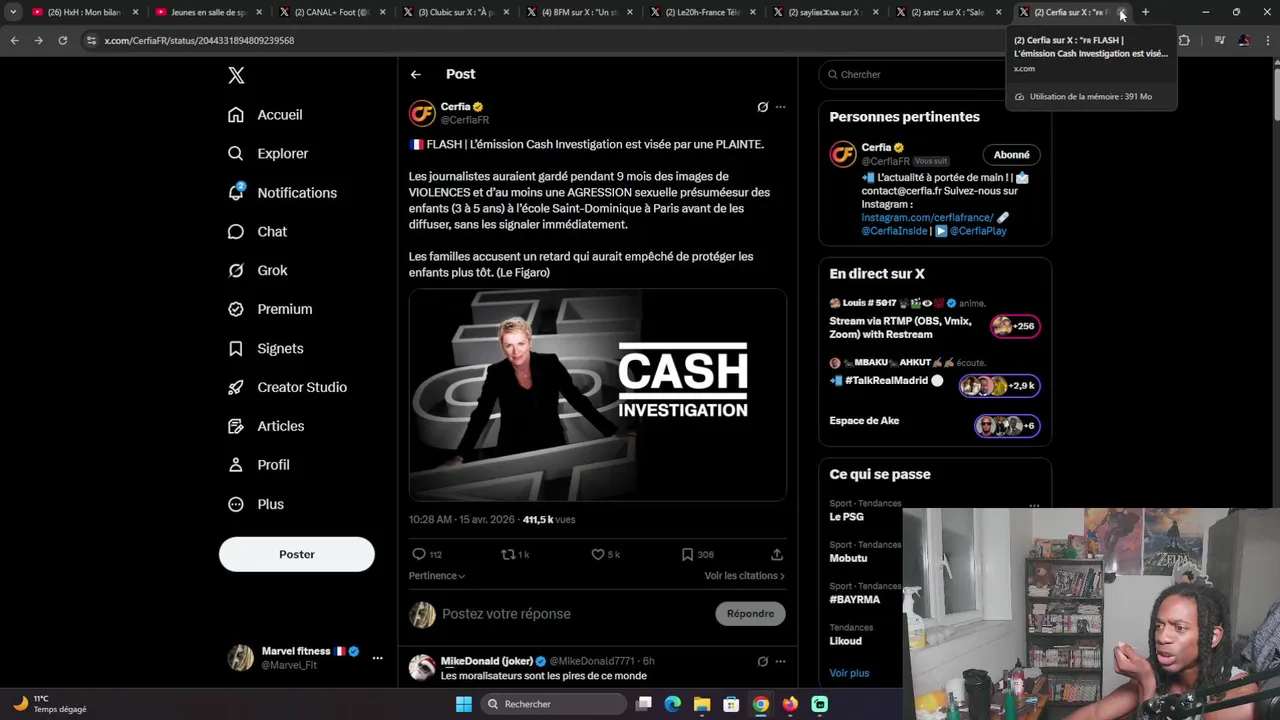This screenshot has width=1280, height=720.
Task: Open Accueil from the sidebar
Action: (265, 115)
